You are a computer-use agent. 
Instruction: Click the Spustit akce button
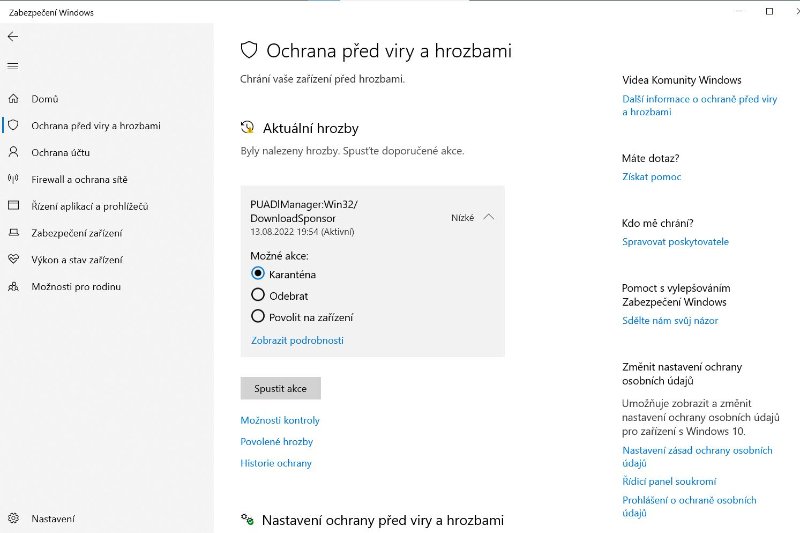click(281, 388)
